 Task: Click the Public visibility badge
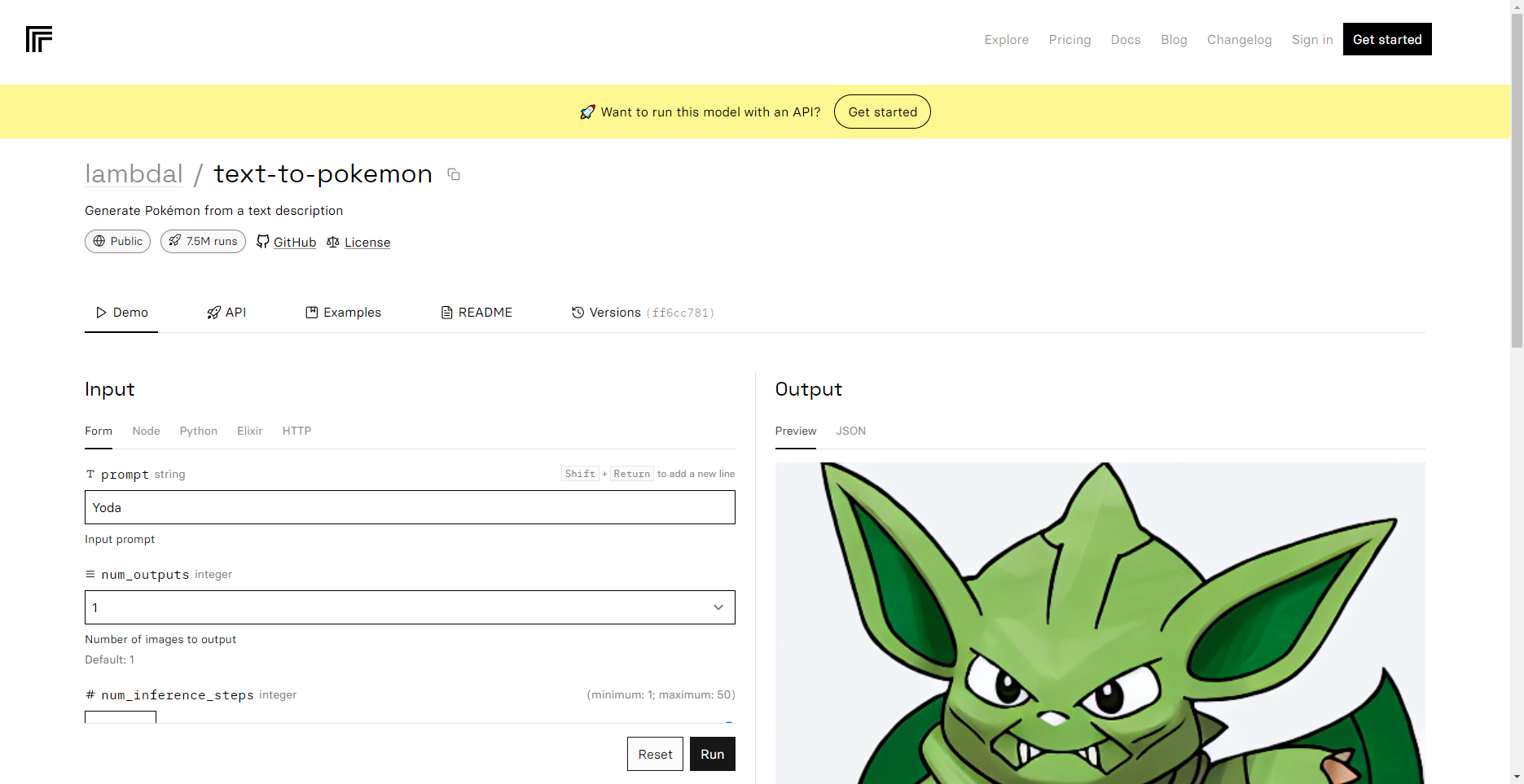[x=117, y=241]
